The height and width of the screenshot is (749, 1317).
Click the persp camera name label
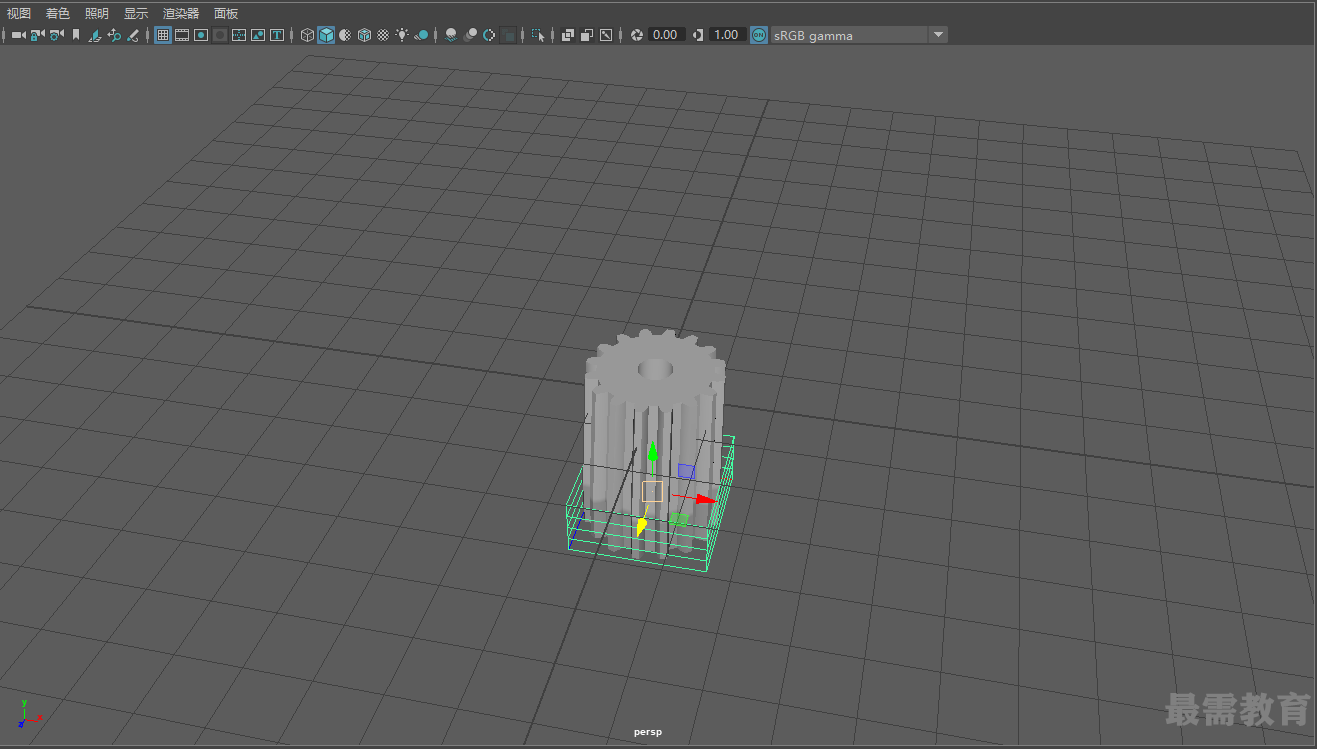click(x=648, y=732)
